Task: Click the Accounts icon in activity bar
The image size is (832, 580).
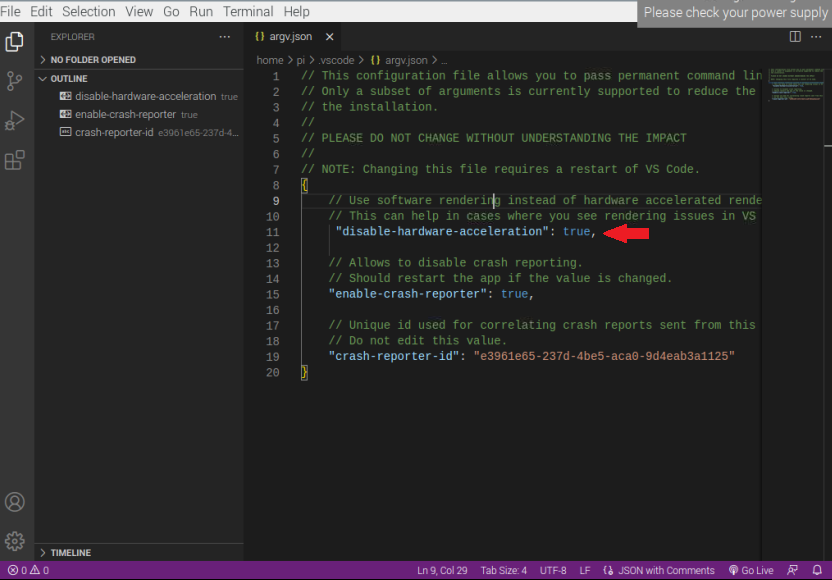Action: pyautogui.click(x=15, y=502)
